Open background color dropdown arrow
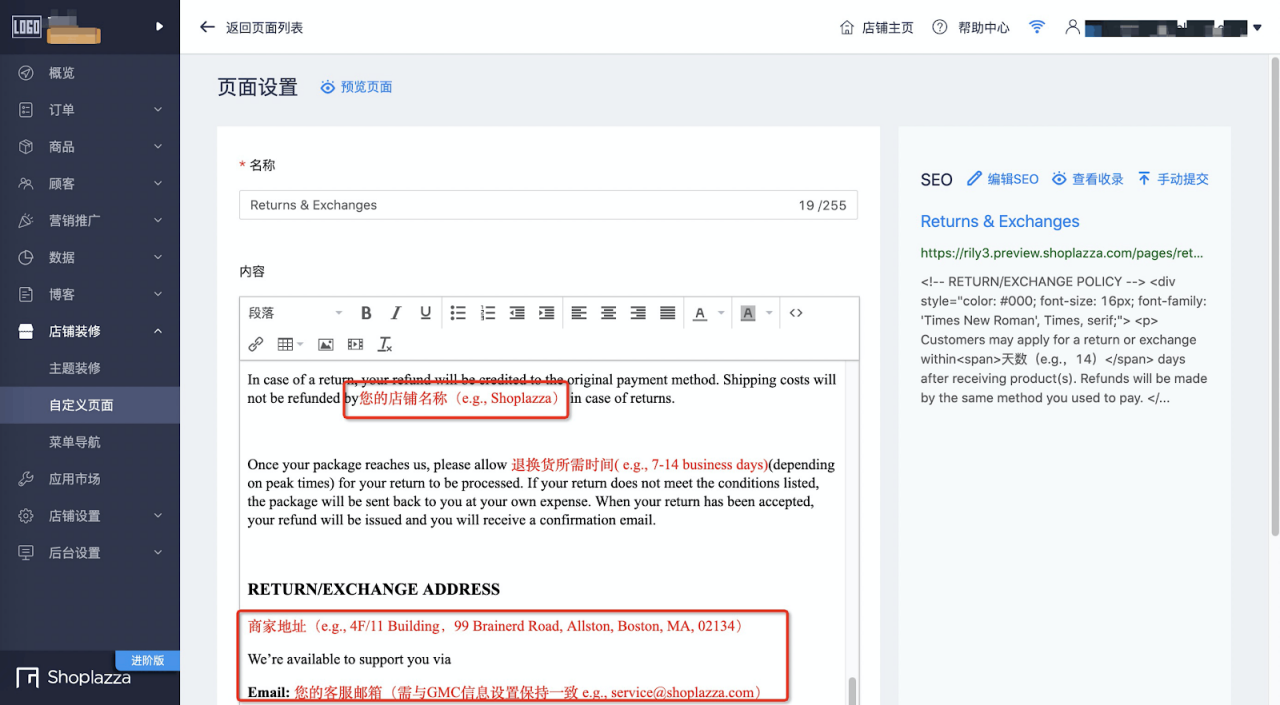 point(769,313)
